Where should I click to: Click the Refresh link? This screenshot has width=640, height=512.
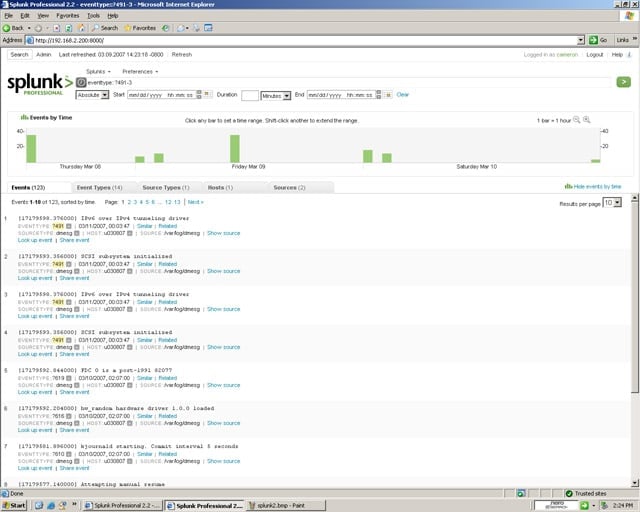182,54
